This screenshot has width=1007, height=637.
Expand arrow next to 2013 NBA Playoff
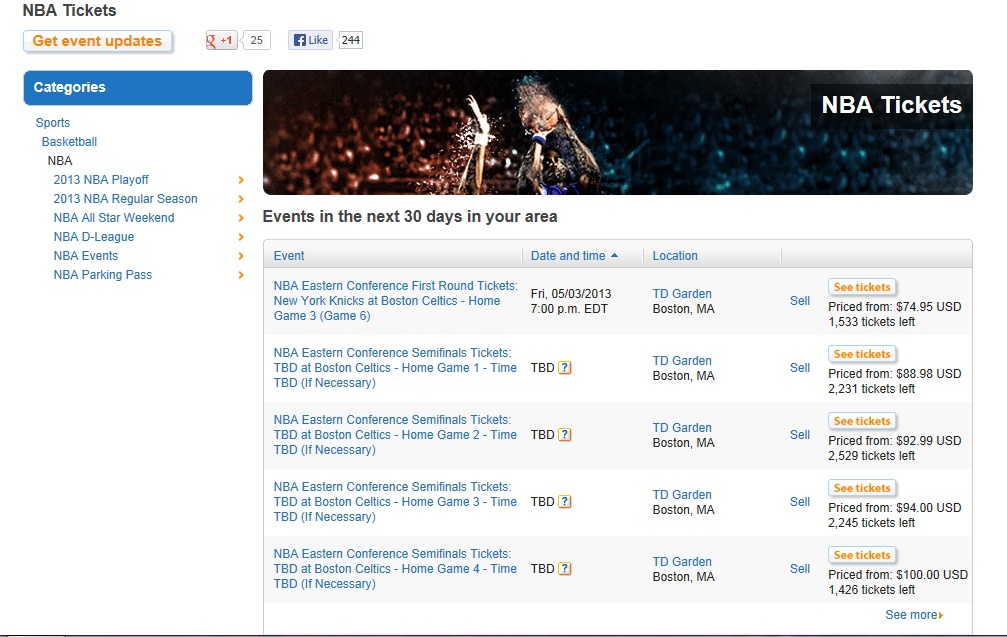pos(241,180)
